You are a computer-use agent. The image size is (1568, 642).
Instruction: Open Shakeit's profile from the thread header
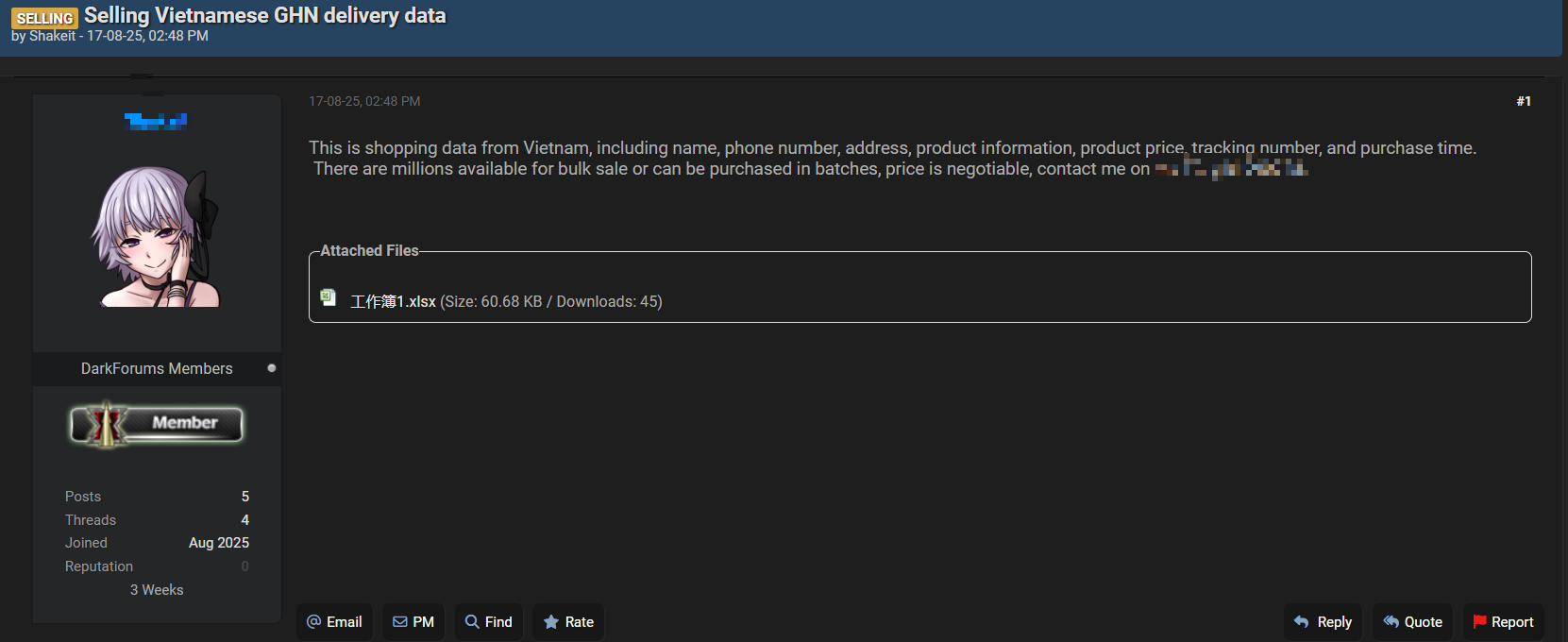click(x=52, y=36)
